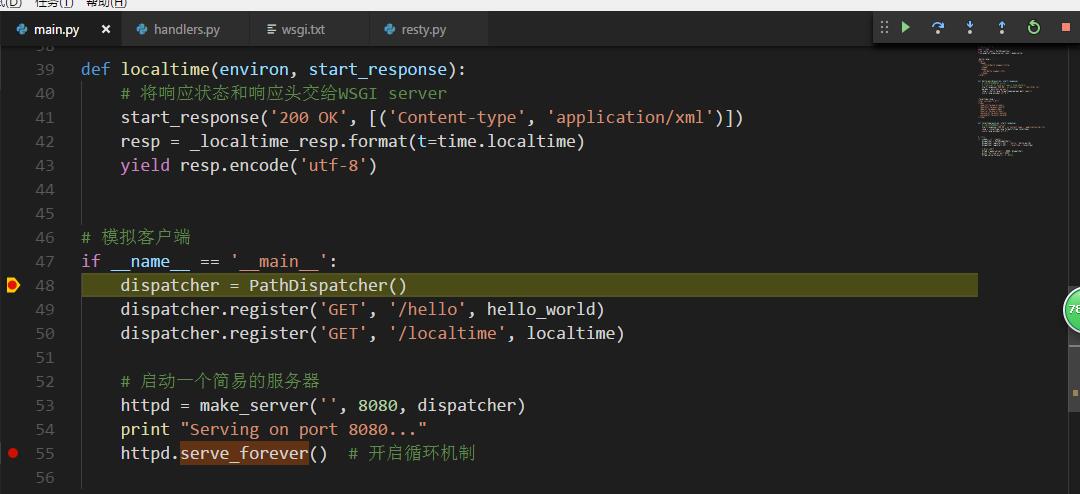This screenshot has height=494, width=1080.
Task: Step out of the current function
Action: [1001, 28]
